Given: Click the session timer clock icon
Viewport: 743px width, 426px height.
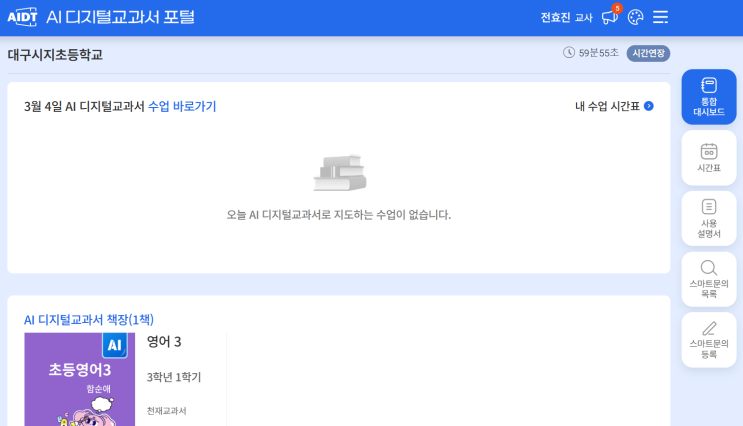Looking at the screenshot, I should (569, 53).
